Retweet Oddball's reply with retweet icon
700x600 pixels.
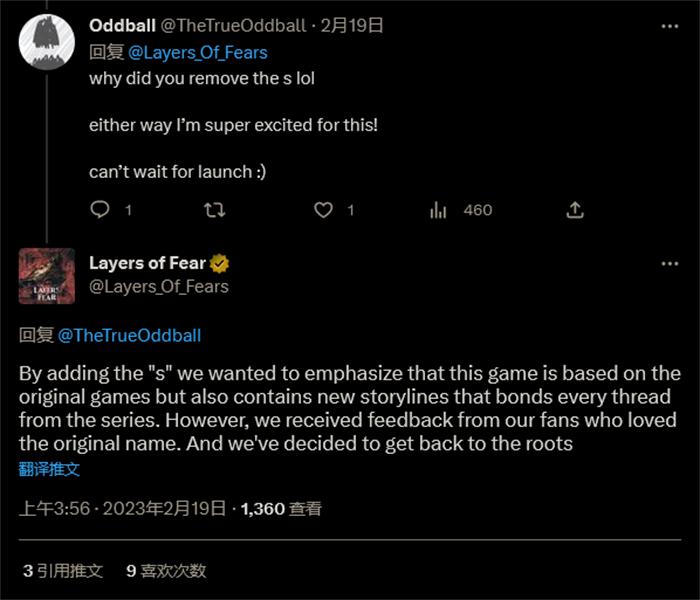click(x=215, y=210)
